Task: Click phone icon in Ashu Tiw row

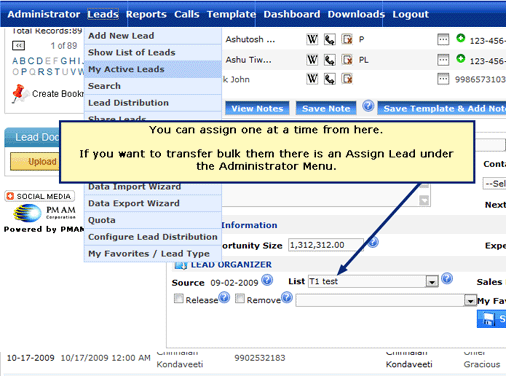Action: coord(330,60)
